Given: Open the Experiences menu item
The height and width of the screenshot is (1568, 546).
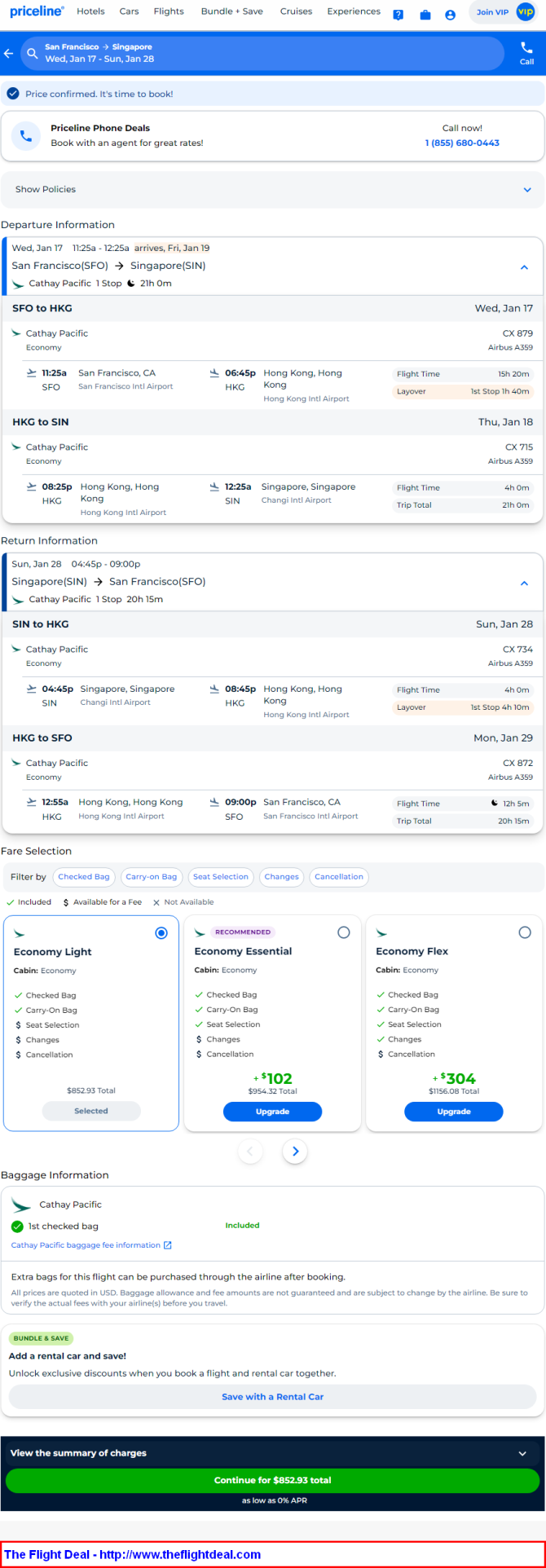Looking at the screenshot, I should point(354,11).
